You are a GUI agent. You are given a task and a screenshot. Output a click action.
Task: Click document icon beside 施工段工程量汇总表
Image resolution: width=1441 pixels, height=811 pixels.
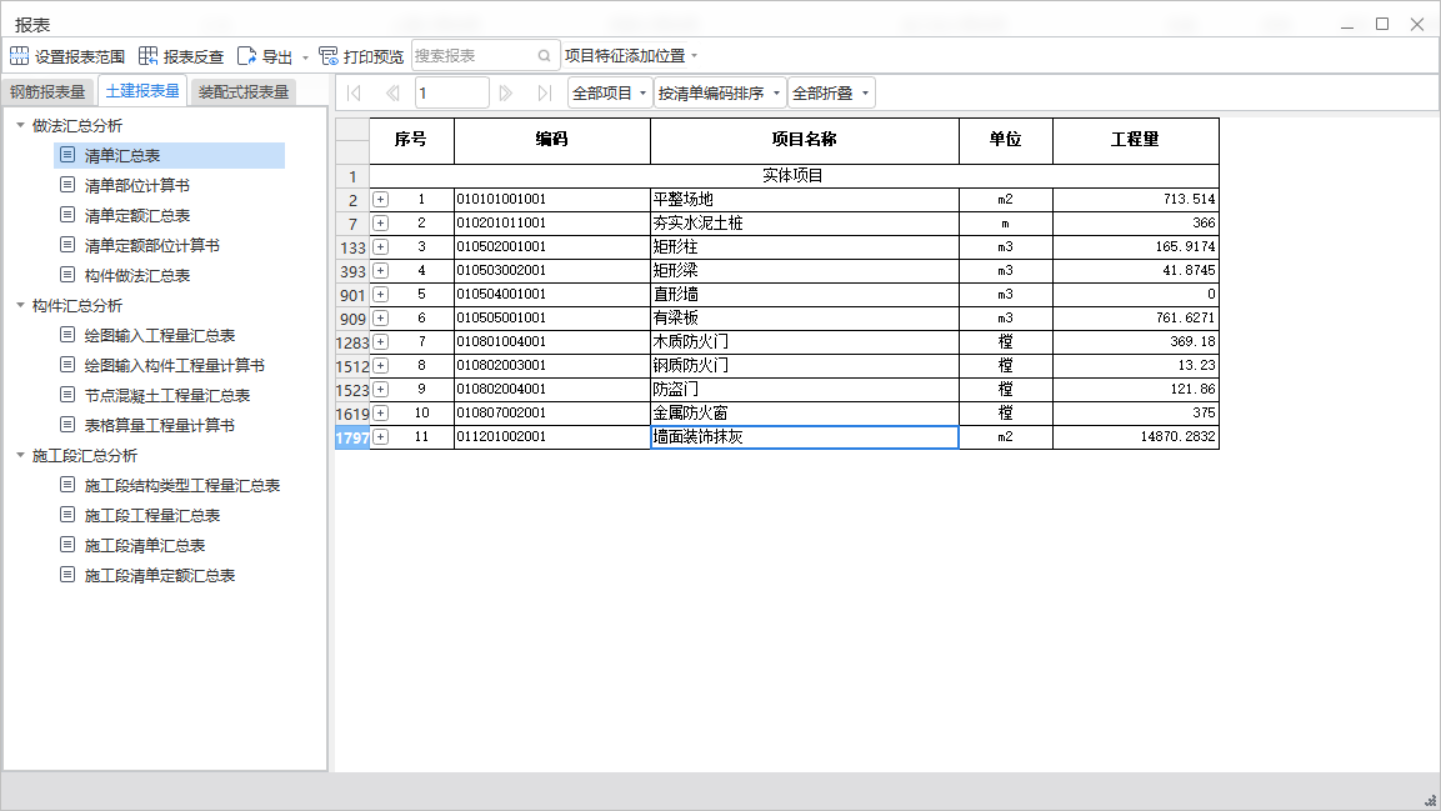coord(67,515)
